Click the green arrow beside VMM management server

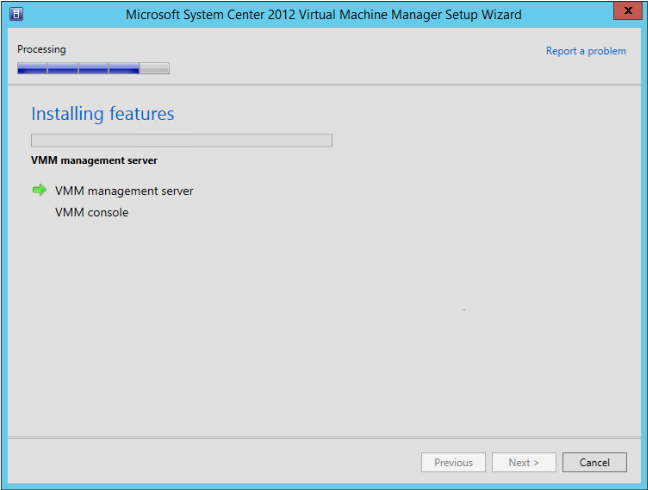(x=39, y=190)
